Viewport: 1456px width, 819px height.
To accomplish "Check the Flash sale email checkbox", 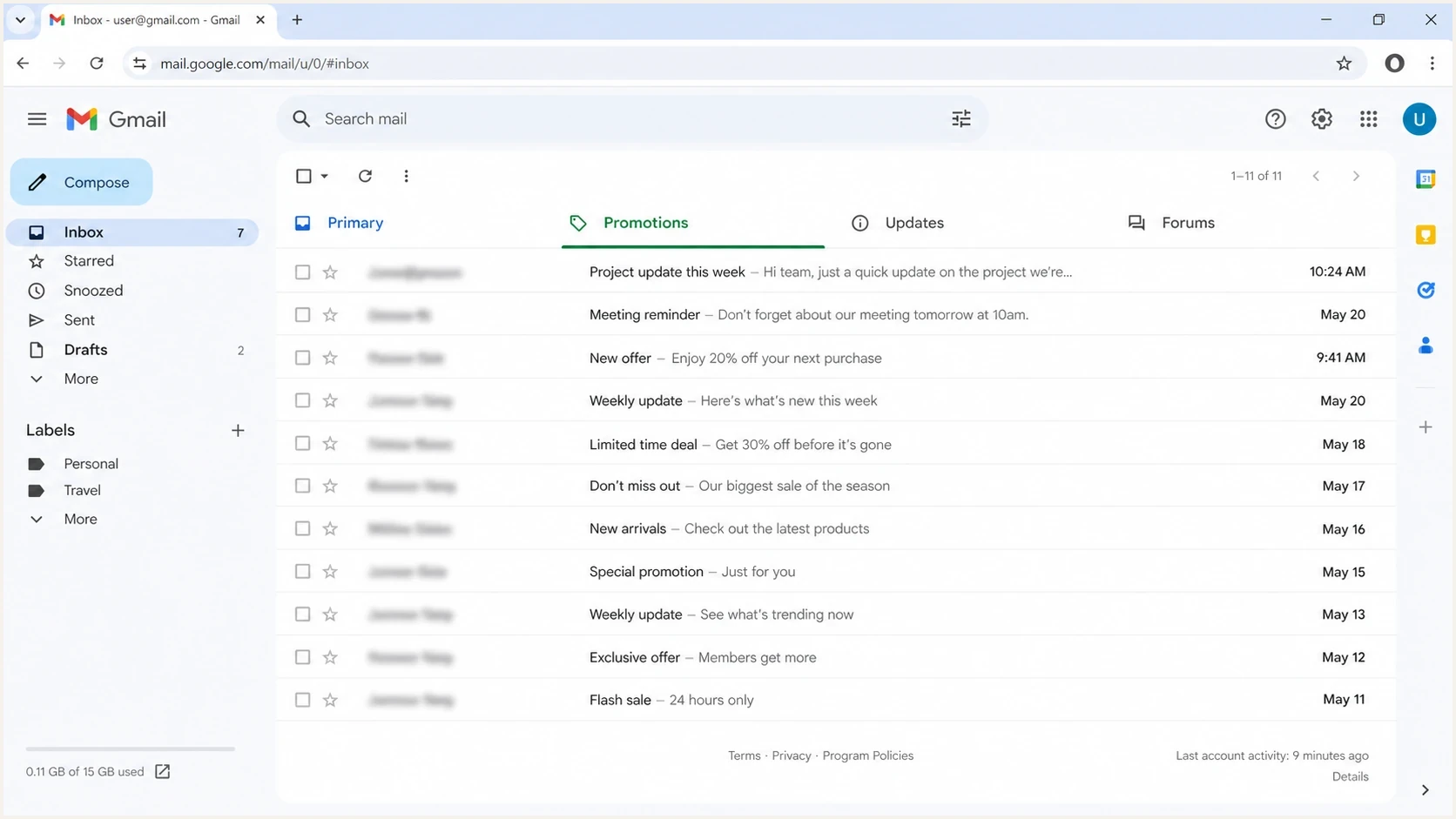I will [x=302, y=700].
